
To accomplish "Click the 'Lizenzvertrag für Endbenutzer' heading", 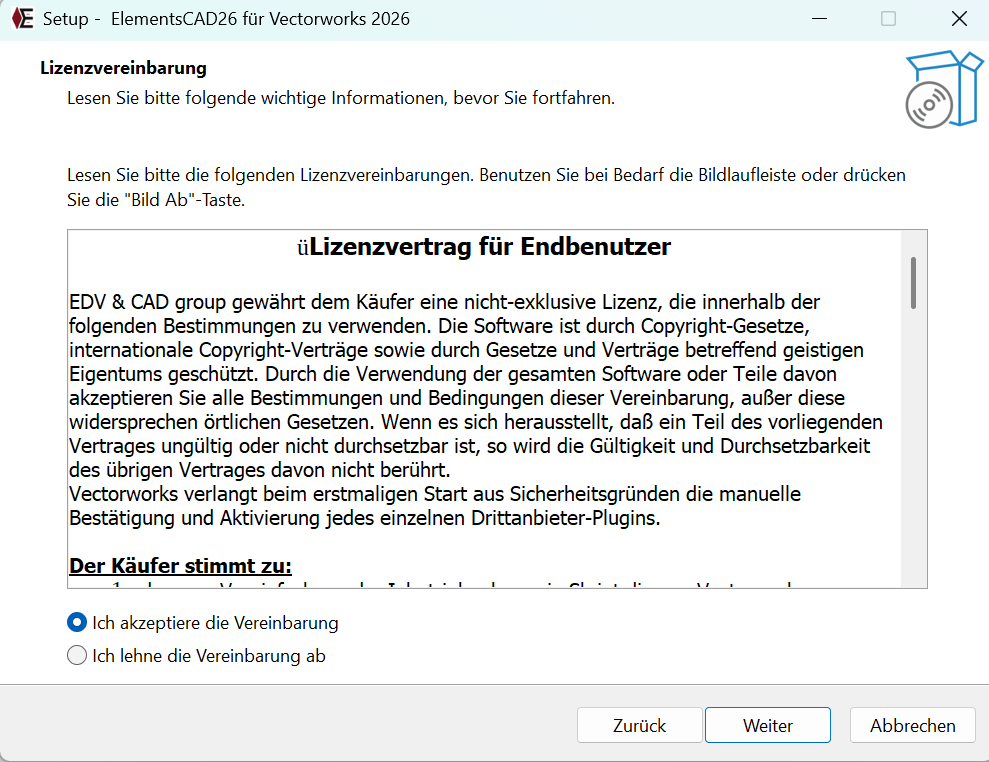I will tap(490, 247).
